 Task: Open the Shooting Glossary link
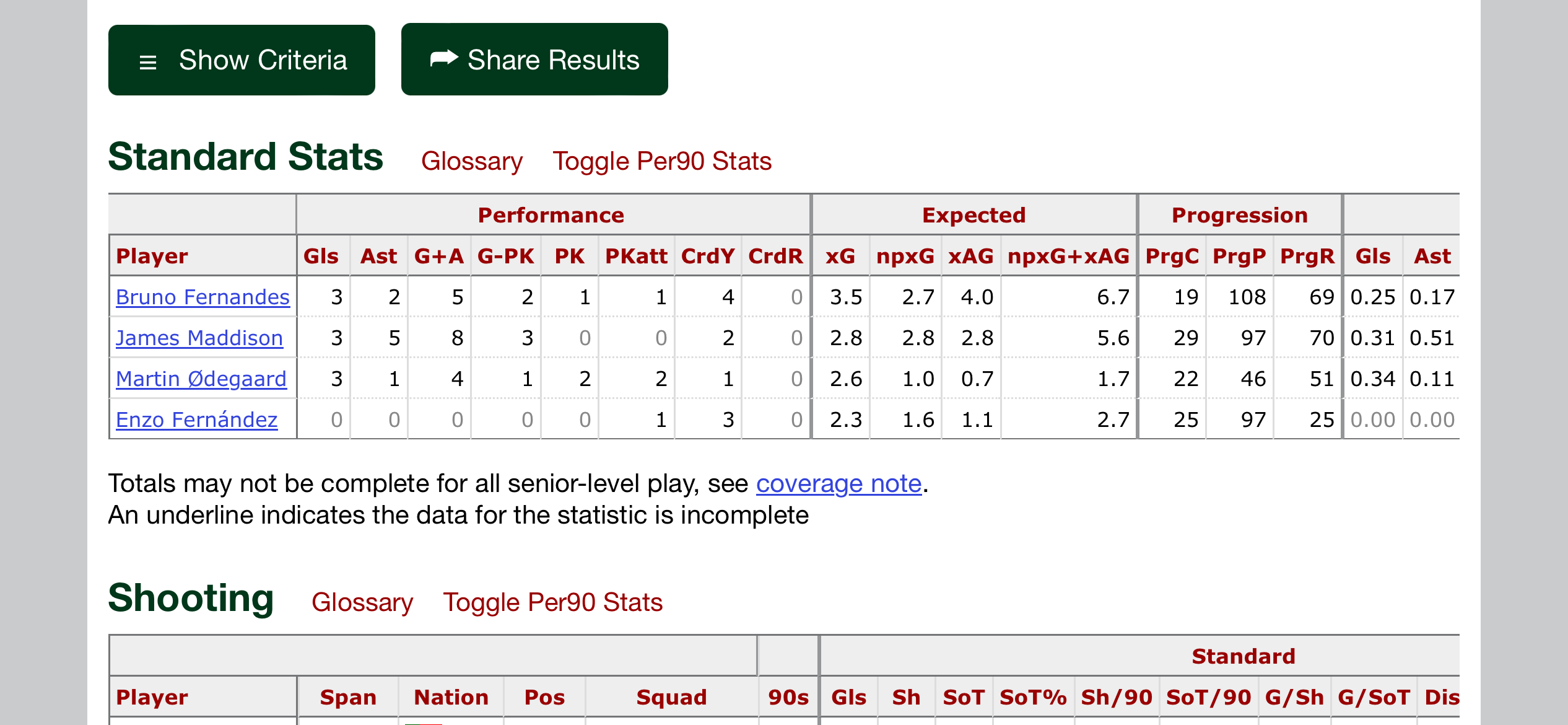point(362,602)
